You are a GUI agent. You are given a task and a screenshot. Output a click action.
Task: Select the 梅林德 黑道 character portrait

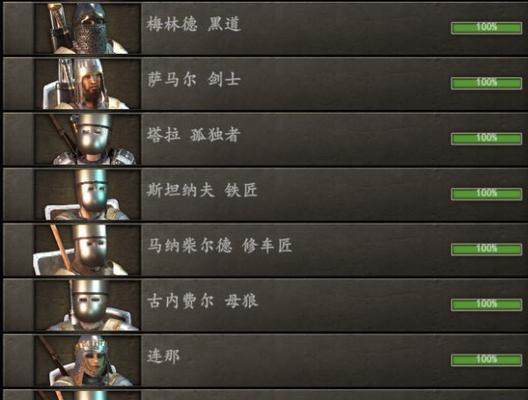(x=88, y=28)
